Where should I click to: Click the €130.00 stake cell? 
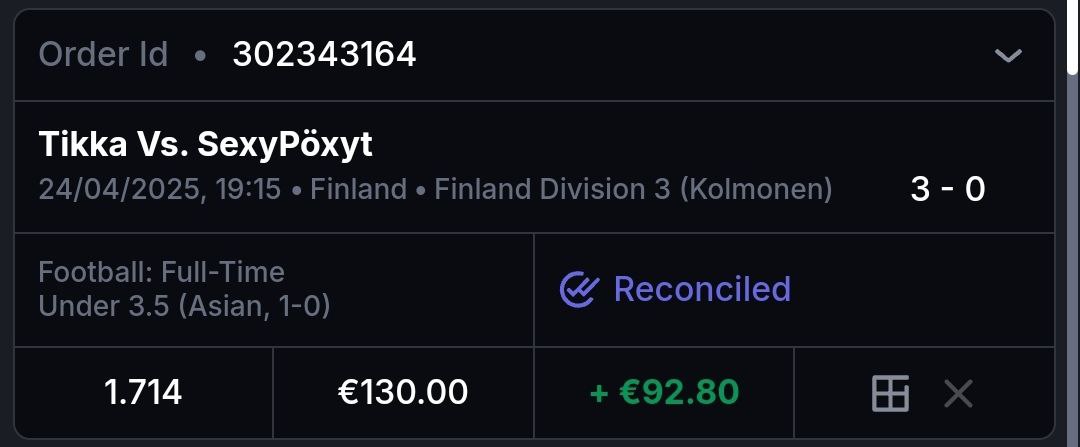403,393
